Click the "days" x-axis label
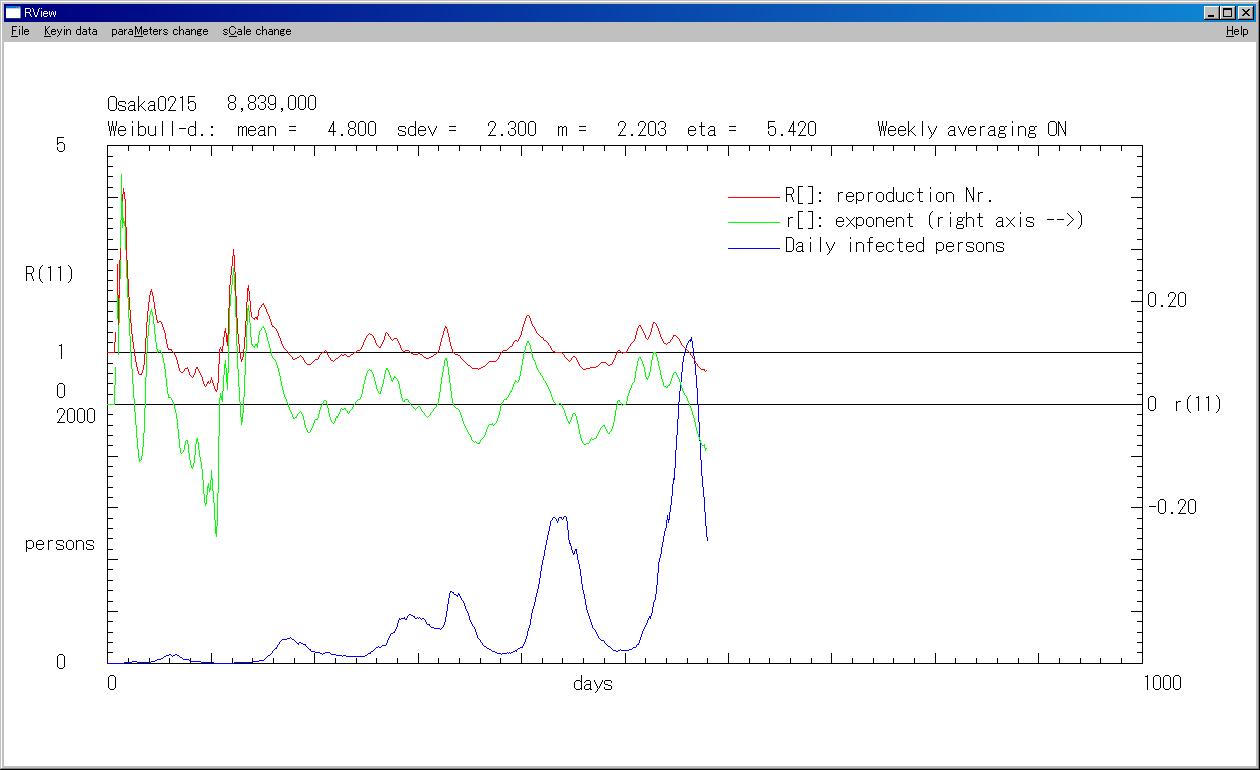Viewport: 1260px width, 770px height. pyautogui.click(x=593, y=684)
